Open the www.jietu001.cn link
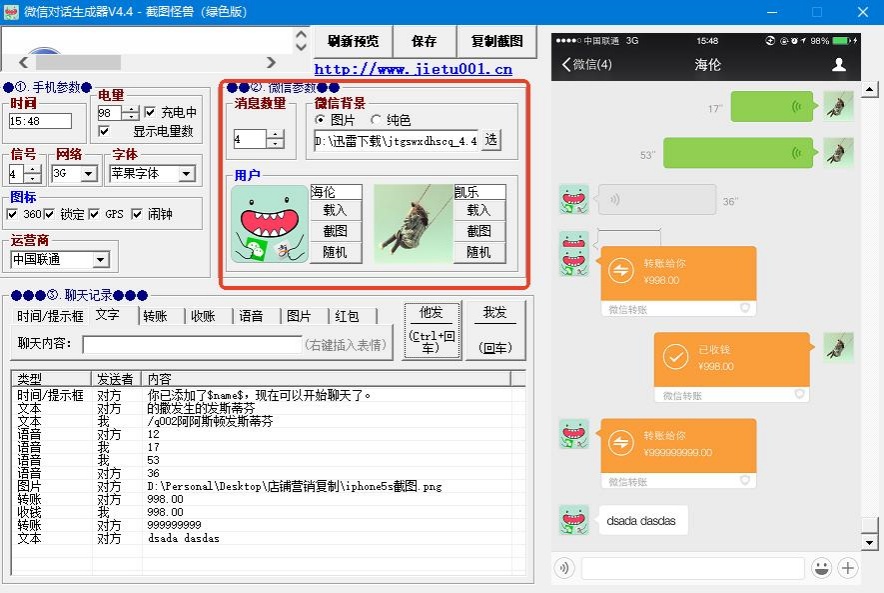 [413, 69]
